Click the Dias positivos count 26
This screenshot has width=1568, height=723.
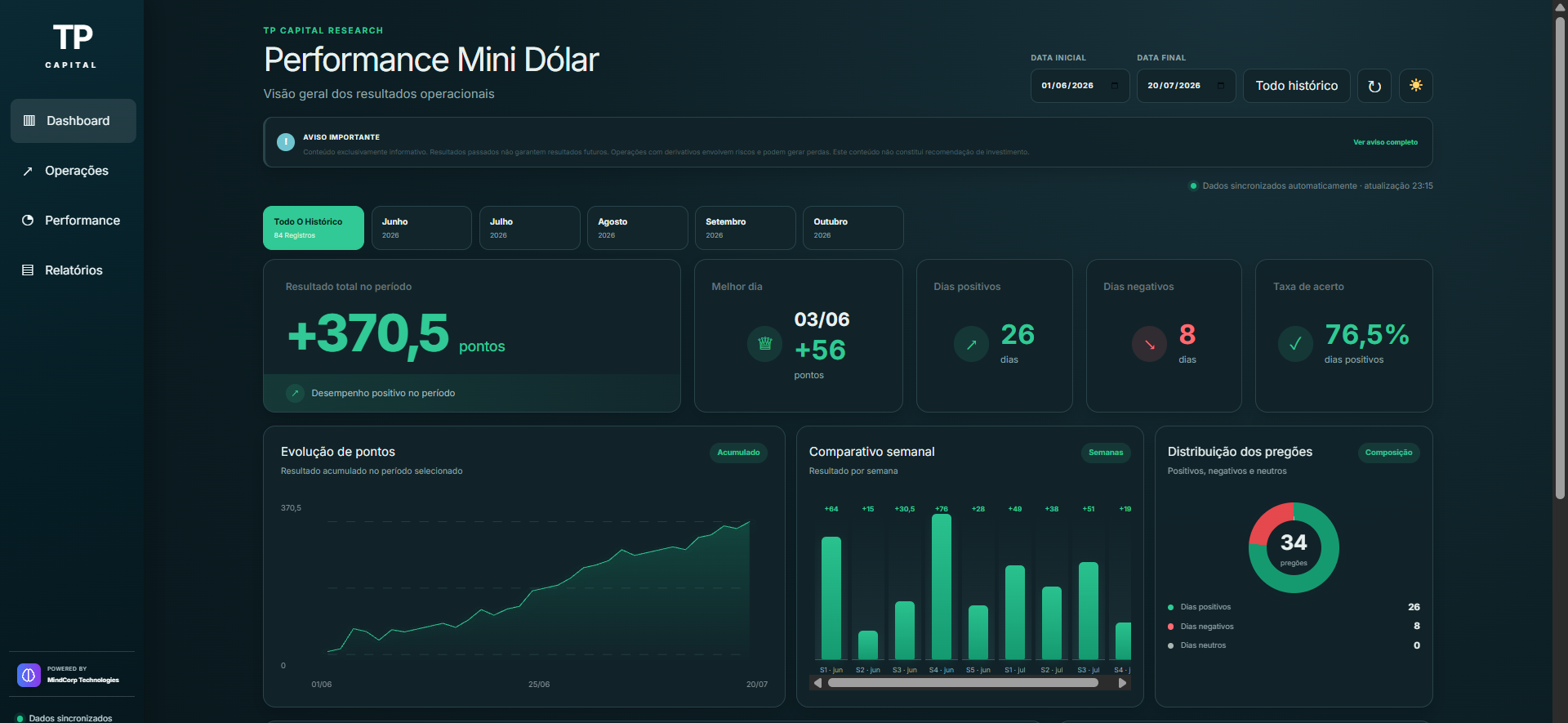click(1018, 334)
